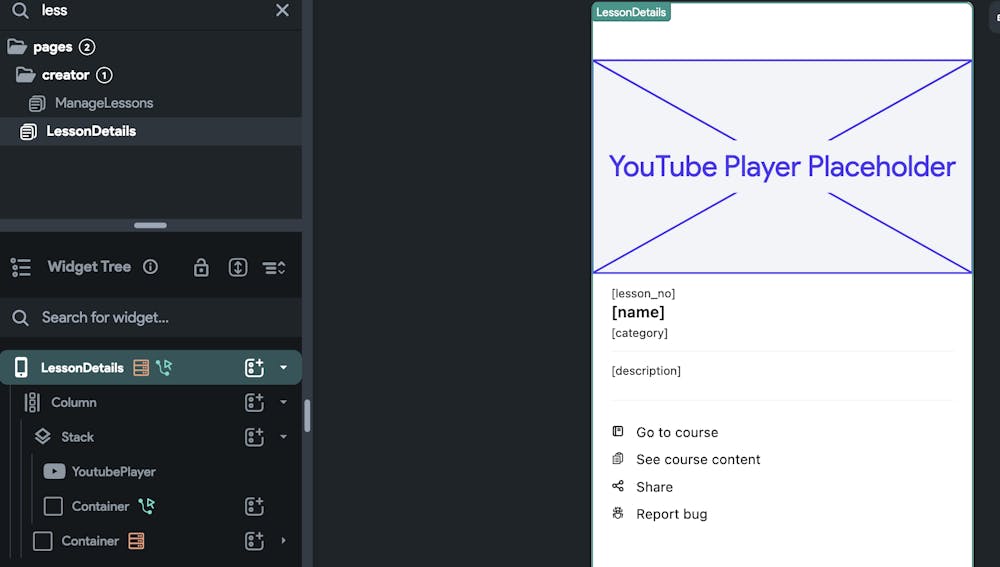Select the YoutubePlayer widget in the tree
Viewport: 1000px width, 567px height.
(x=114, y=472)
